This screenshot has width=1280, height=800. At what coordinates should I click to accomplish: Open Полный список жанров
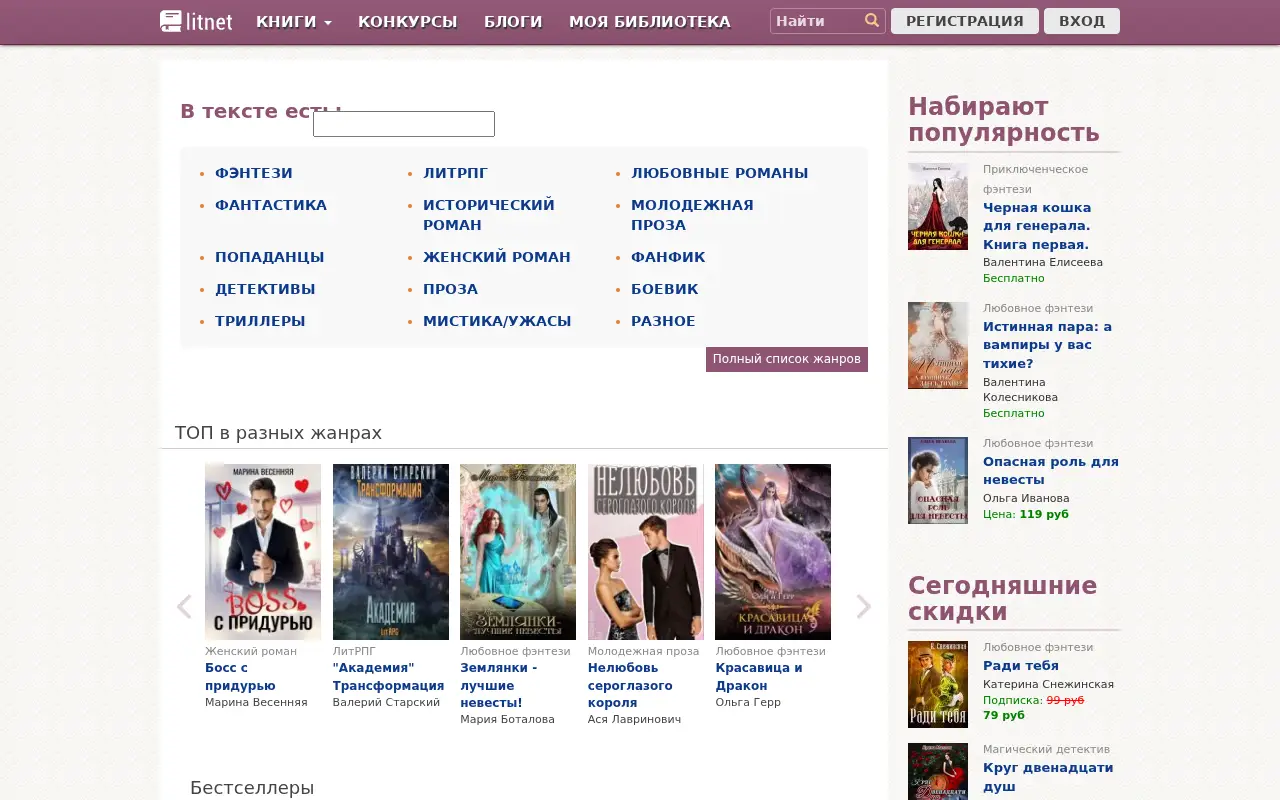[x=787, y=359]
